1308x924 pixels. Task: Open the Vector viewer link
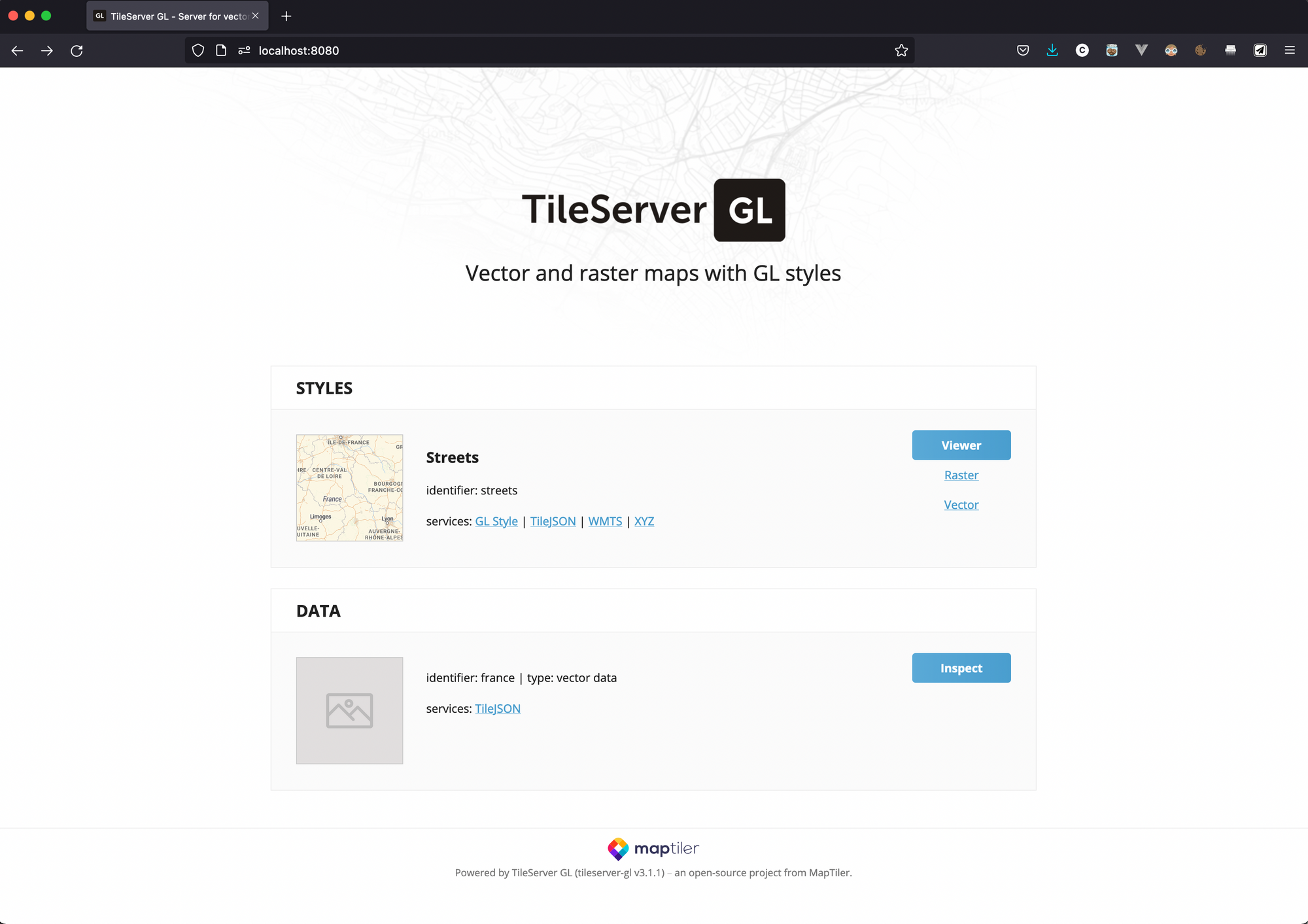click(x=961, y=505)
